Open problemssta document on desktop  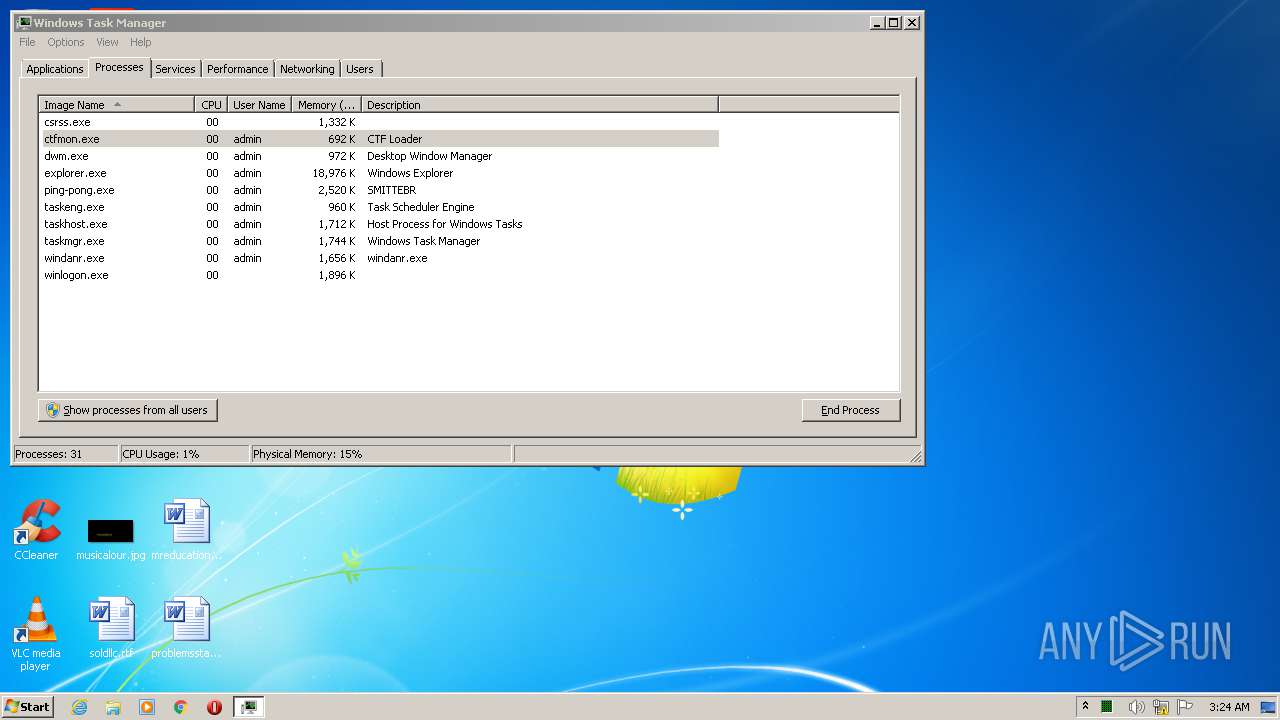tap(186, 628)
